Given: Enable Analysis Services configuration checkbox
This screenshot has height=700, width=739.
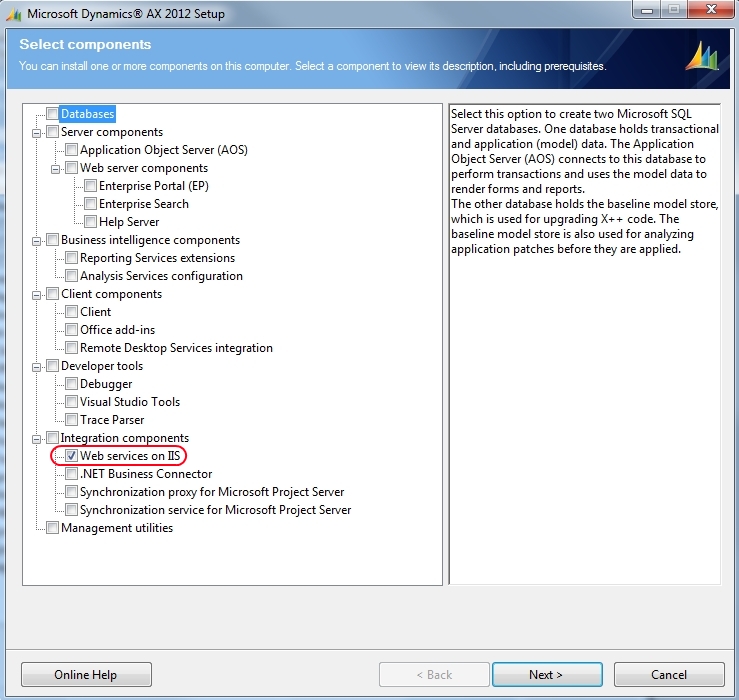Looking at the screenshot, I should [71, 275].
